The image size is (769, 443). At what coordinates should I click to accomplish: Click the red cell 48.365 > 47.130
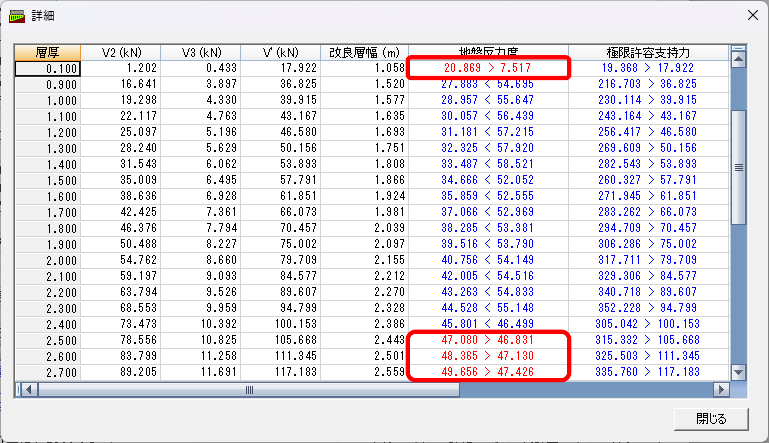[488, 356]
